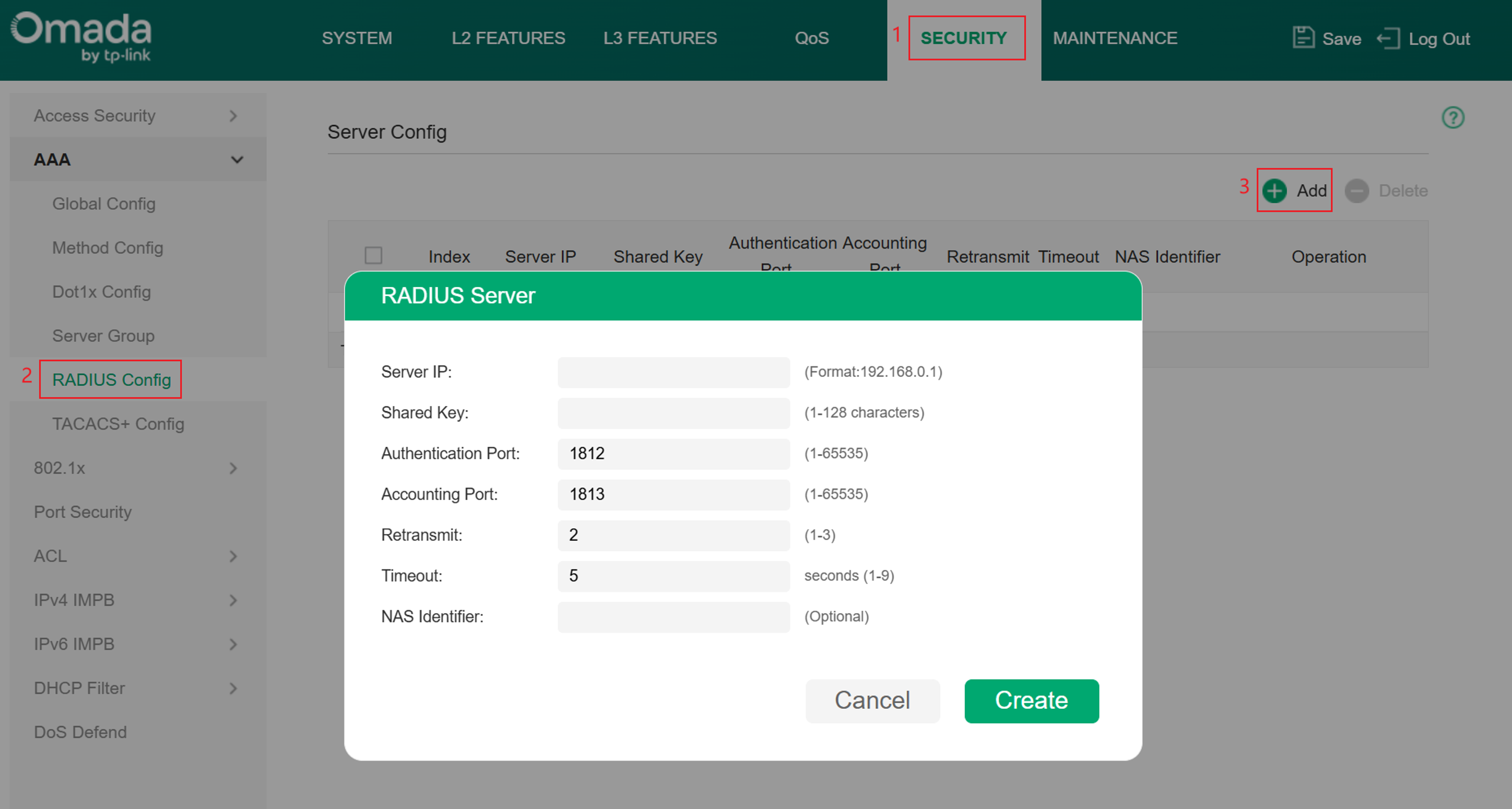The image size is (1512, 809).
Task: Click the grey minus Delete icon
Action: click(x=1356, y=191)
